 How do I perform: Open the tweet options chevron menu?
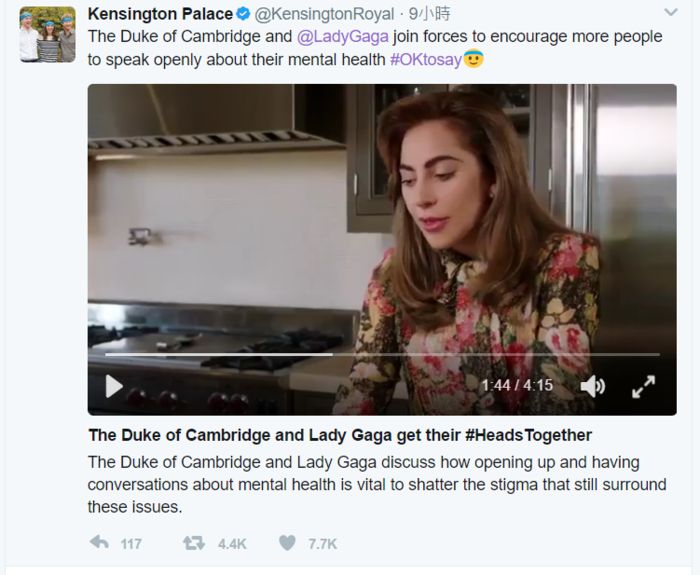point(670,13)
